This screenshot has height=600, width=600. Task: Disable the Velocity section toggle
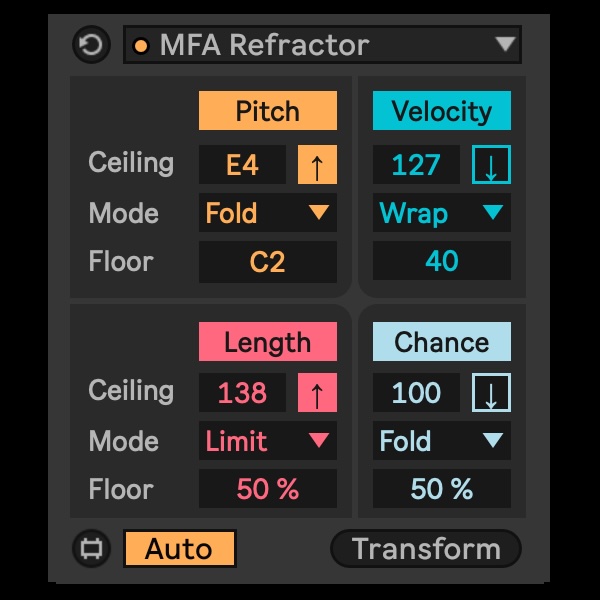pos(441,111)
